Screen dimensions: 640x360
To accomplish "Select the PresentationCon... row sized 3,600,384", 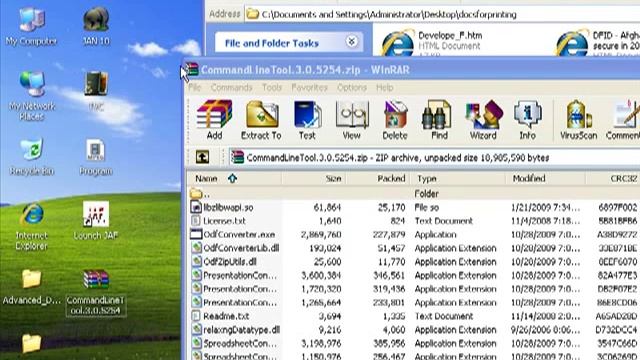I will pyautogui.click(x=413, y=275).
